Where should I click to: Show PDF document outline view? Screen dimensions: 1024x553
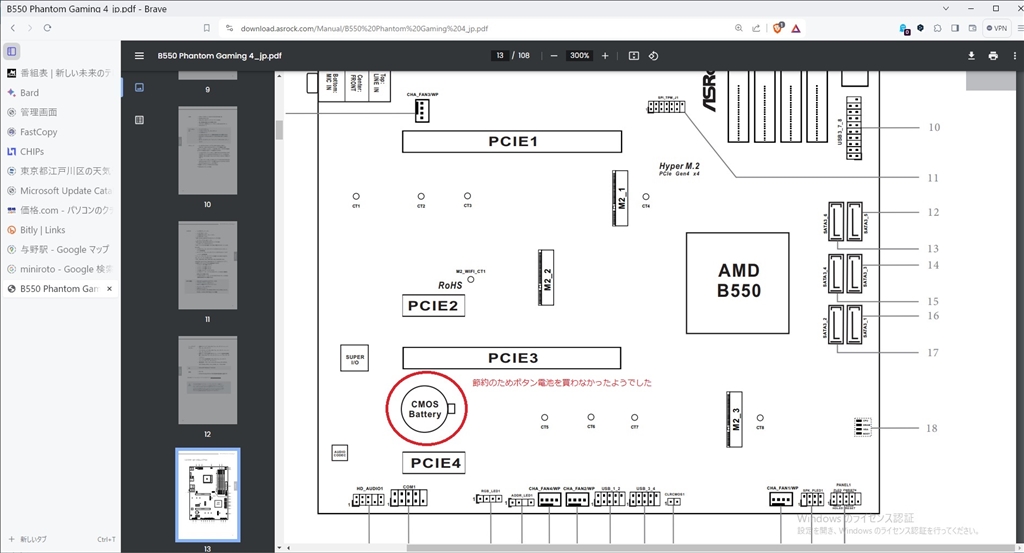(139, 119)
